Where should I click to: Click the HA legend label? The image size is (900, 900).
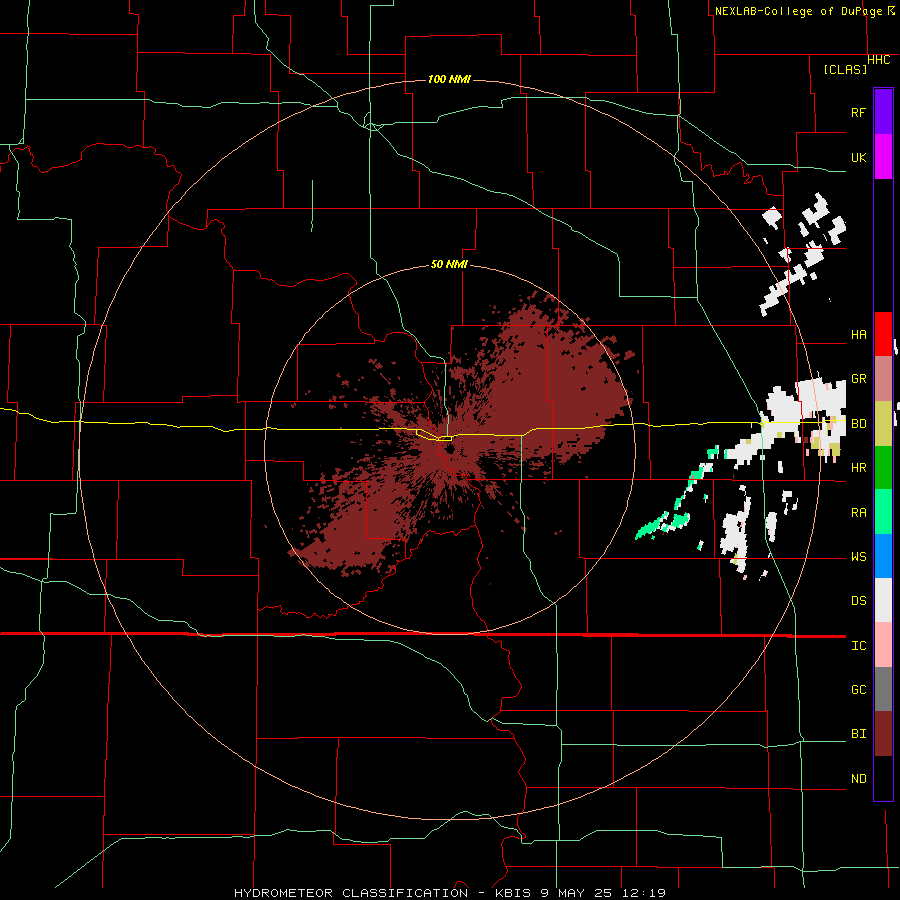click(x=858, y=335)
